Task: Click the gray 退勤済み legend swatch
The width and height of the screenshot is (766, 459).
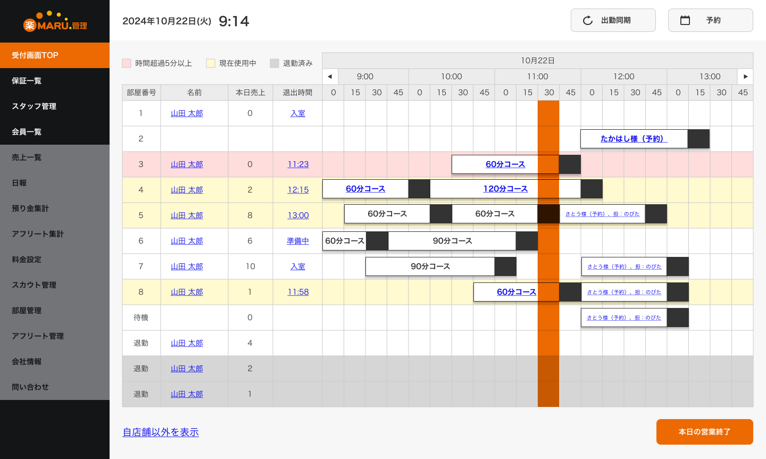Action: 274,63
